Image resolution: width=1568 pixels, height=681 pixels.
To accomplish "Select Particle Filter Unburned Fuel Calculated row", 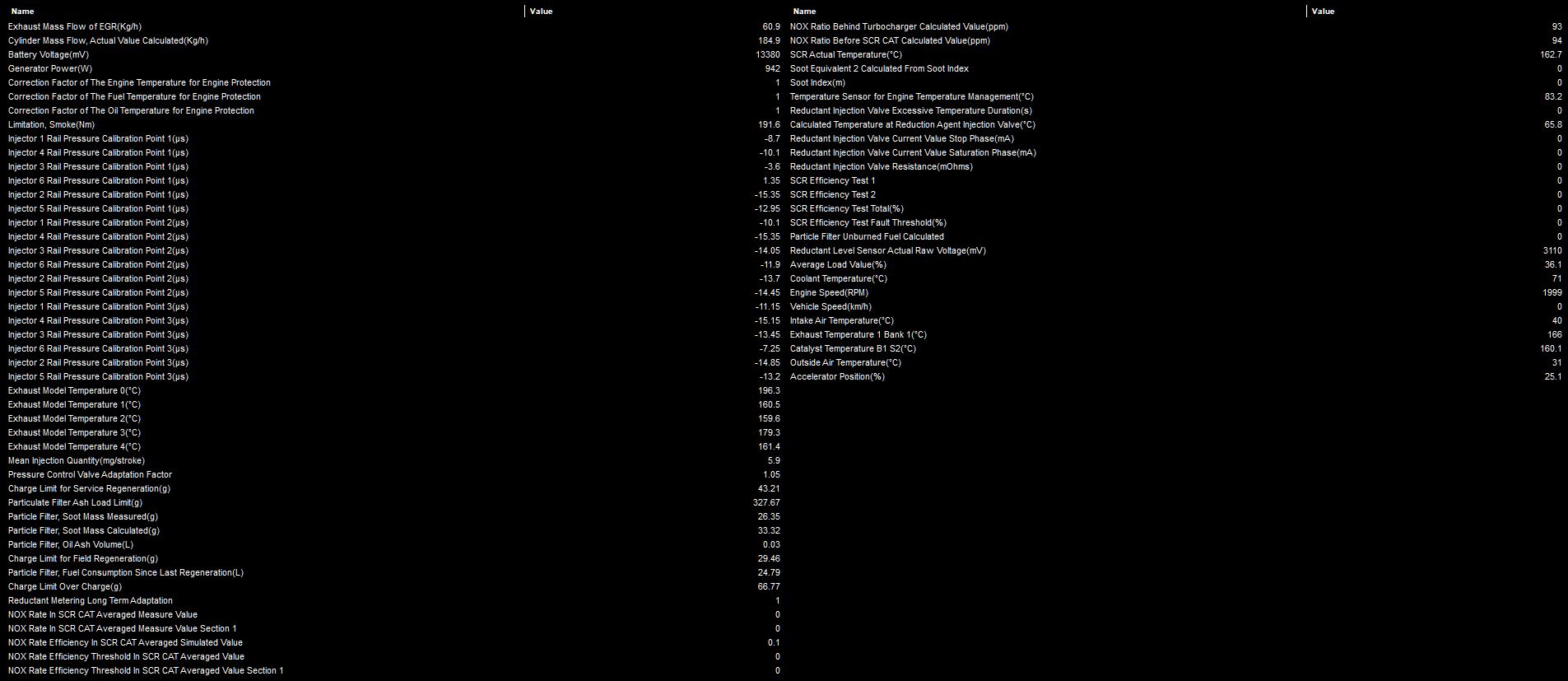I will (x=1175, y=236).
